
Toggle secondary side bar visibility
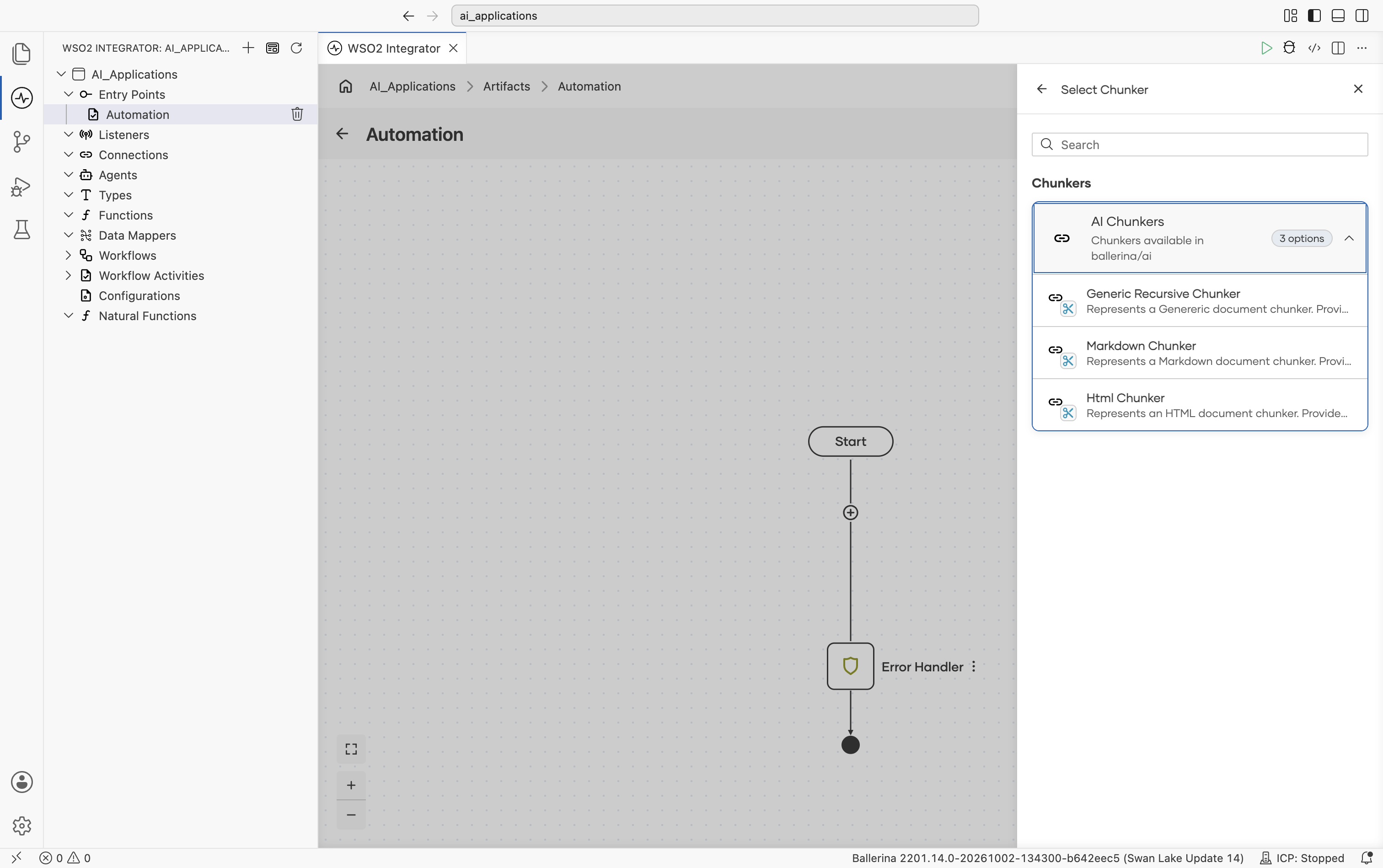tap(1362, 16)
